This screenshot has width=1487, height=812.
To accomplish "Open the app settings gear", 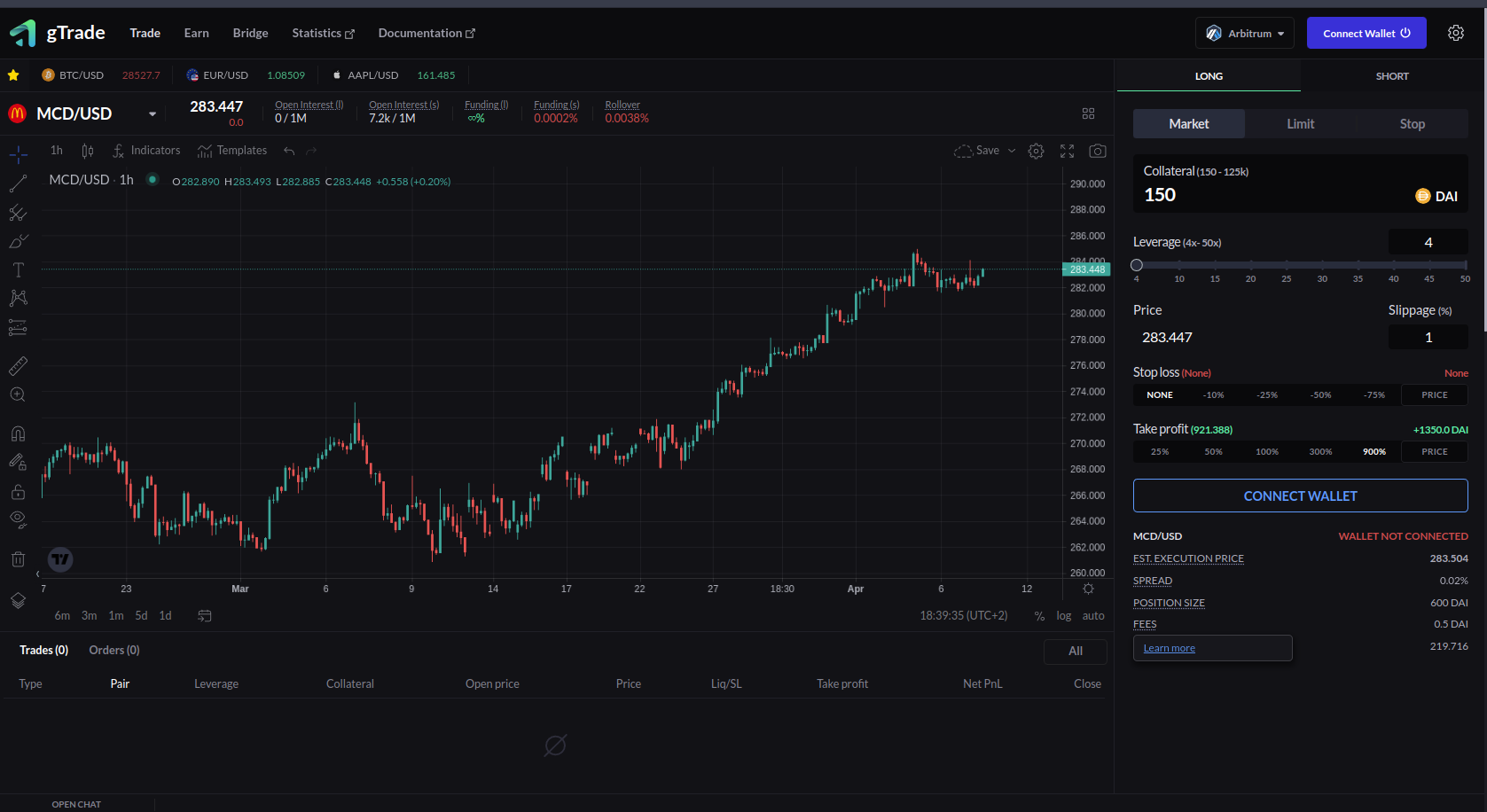I will click(x=1456, y=33).
